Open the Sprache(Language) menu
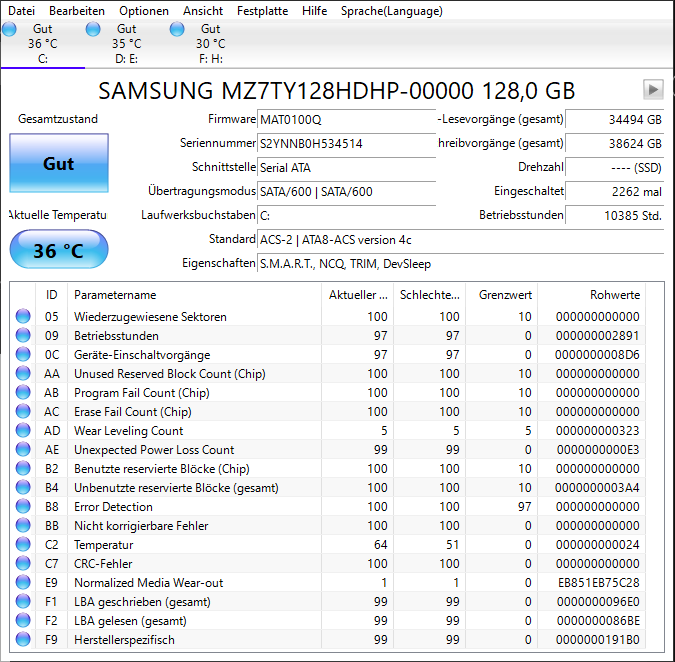 click(391, 11)
